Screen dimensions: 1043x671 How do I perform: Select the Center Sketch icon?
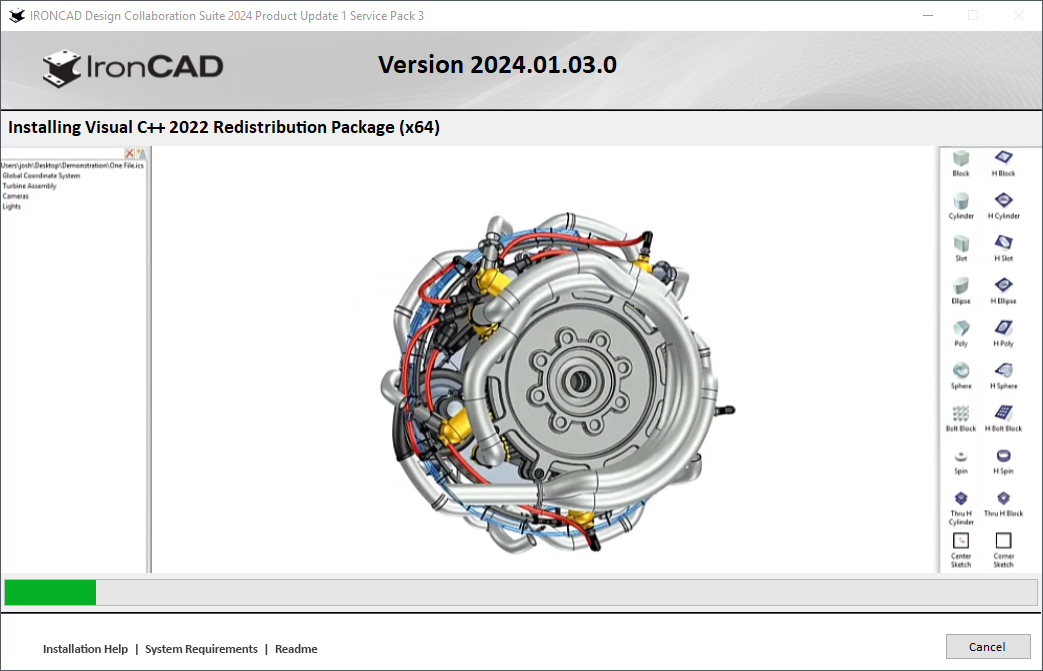click(961, 541)
